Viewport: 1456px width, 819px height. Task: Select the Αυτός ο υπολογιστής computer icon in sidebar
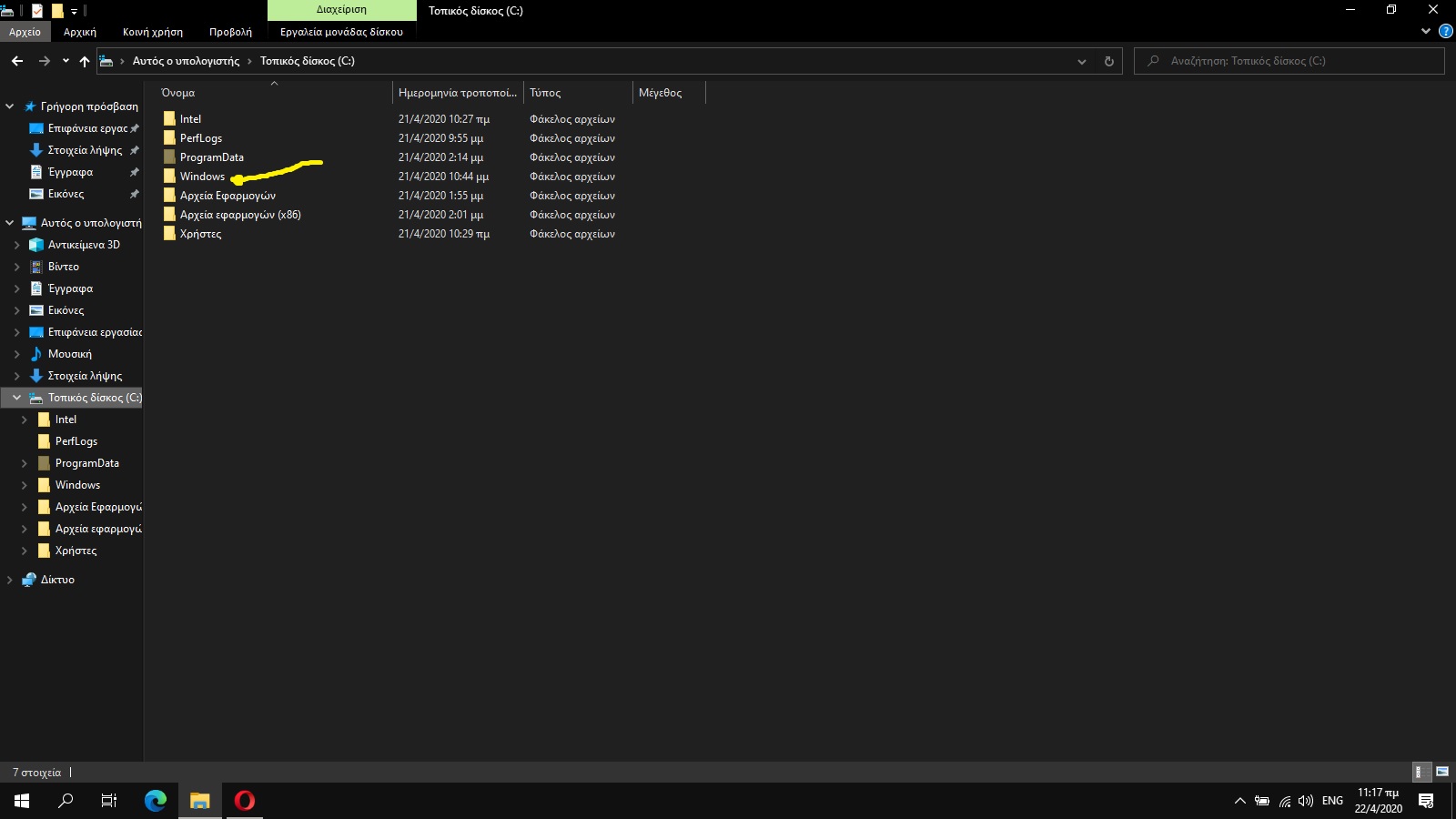[x=29, y=223]
